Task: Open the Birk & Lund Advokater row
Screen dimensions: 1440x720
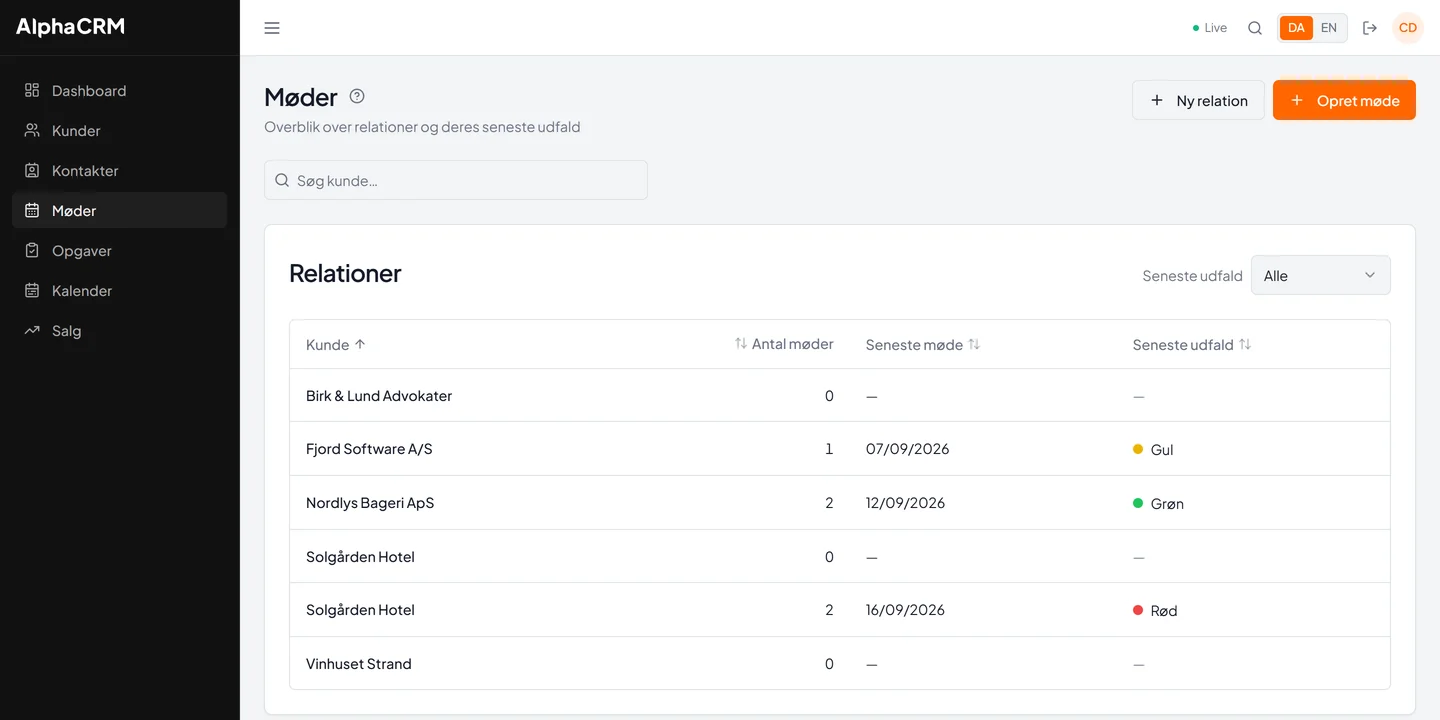Action: coord(840,396)
